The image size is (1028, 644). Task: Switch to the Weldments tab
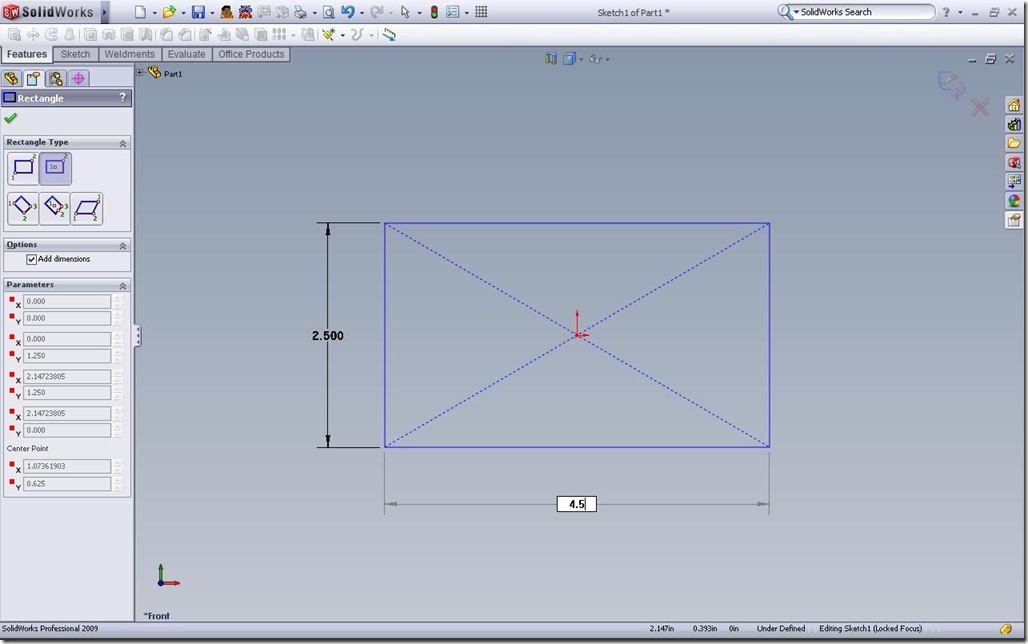point(129,54)
